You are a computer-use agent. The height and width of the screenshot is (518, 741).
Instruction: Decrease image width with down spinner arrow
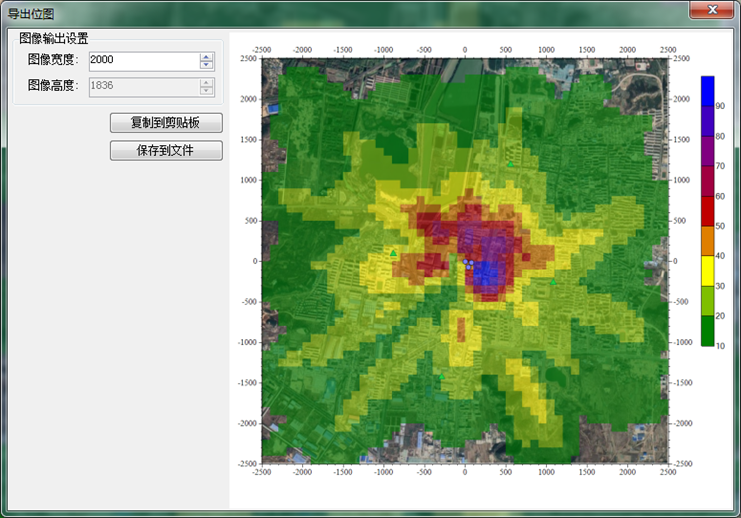click(207, 65)
